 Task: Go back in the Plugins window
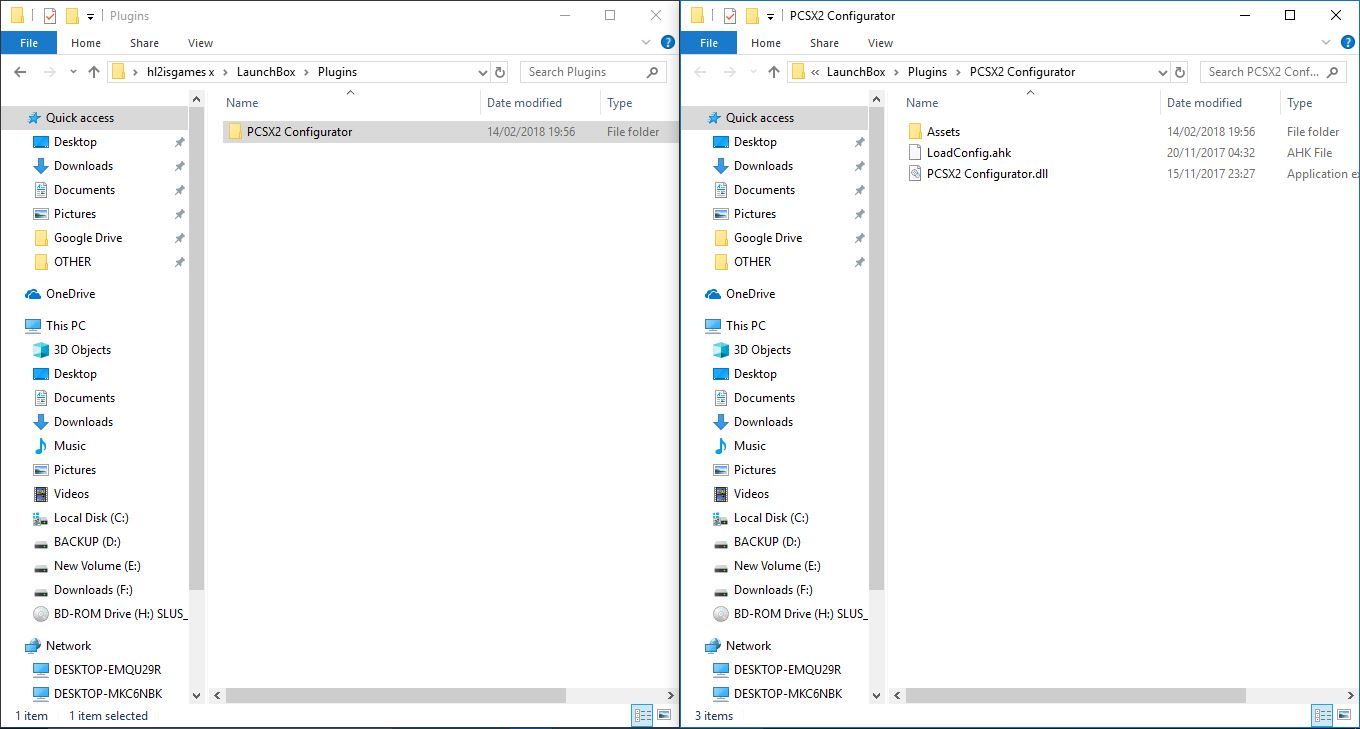click(21, 72)
